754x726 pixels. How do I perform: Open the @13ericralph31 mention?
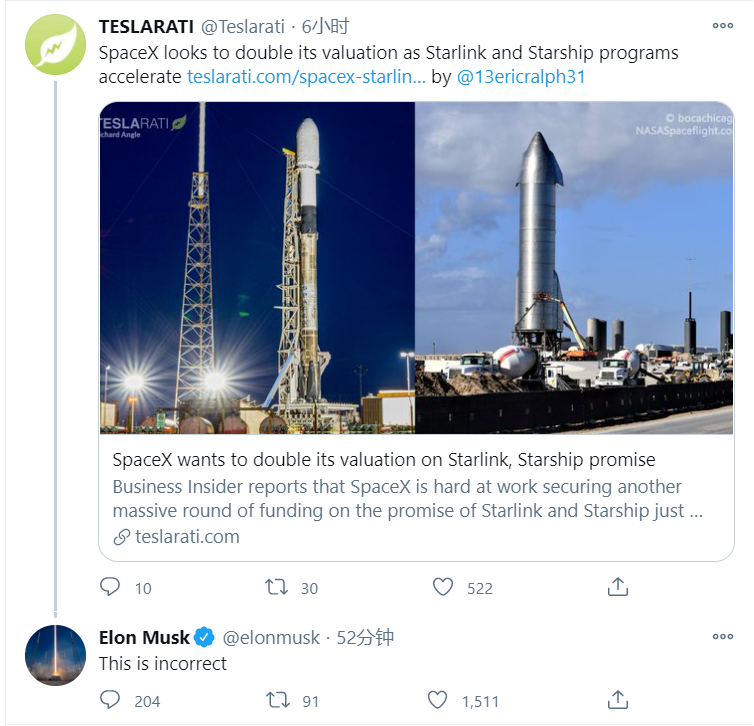pos(520,76)
